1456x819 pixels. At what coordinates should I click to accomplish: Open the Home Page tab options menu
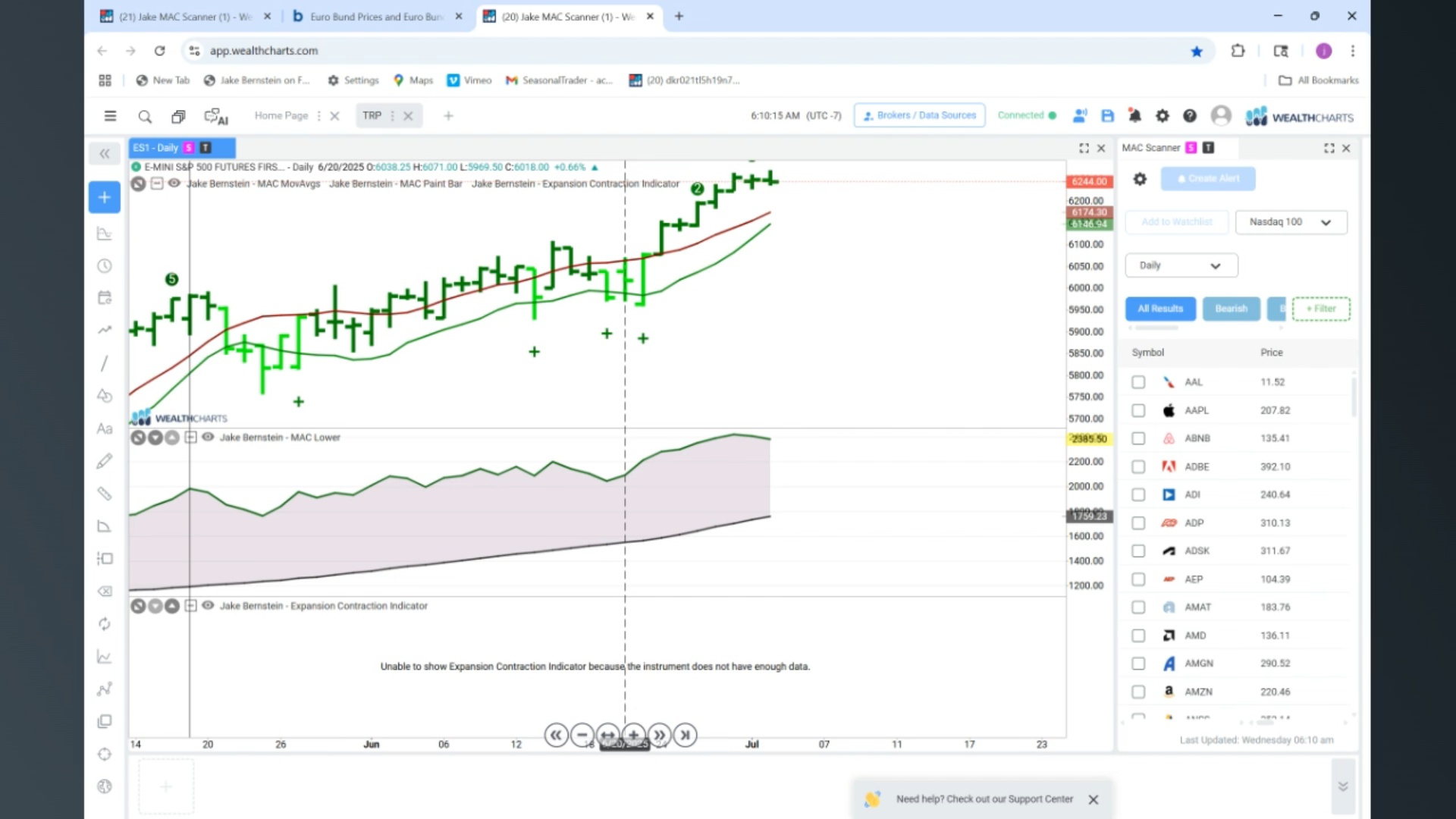pos(318,116)
